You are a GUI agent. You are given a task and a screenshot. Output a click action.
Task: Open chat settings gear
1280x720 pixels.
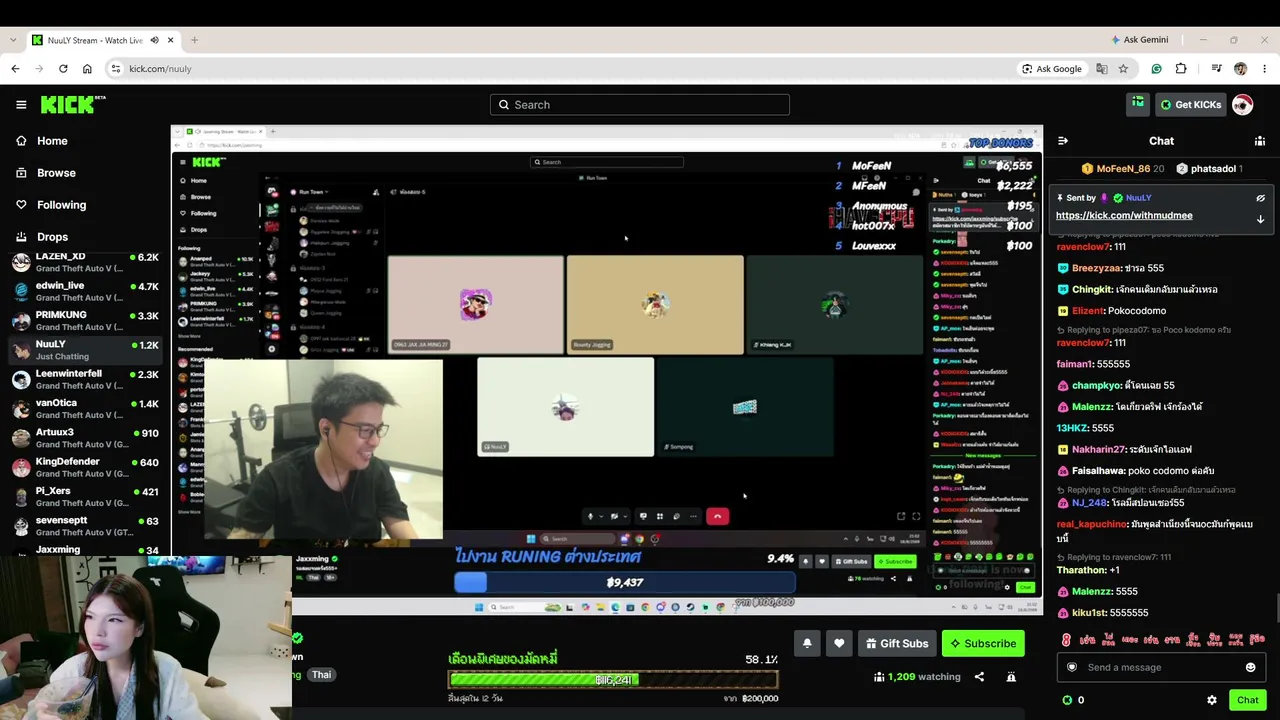click(1212, 700)
